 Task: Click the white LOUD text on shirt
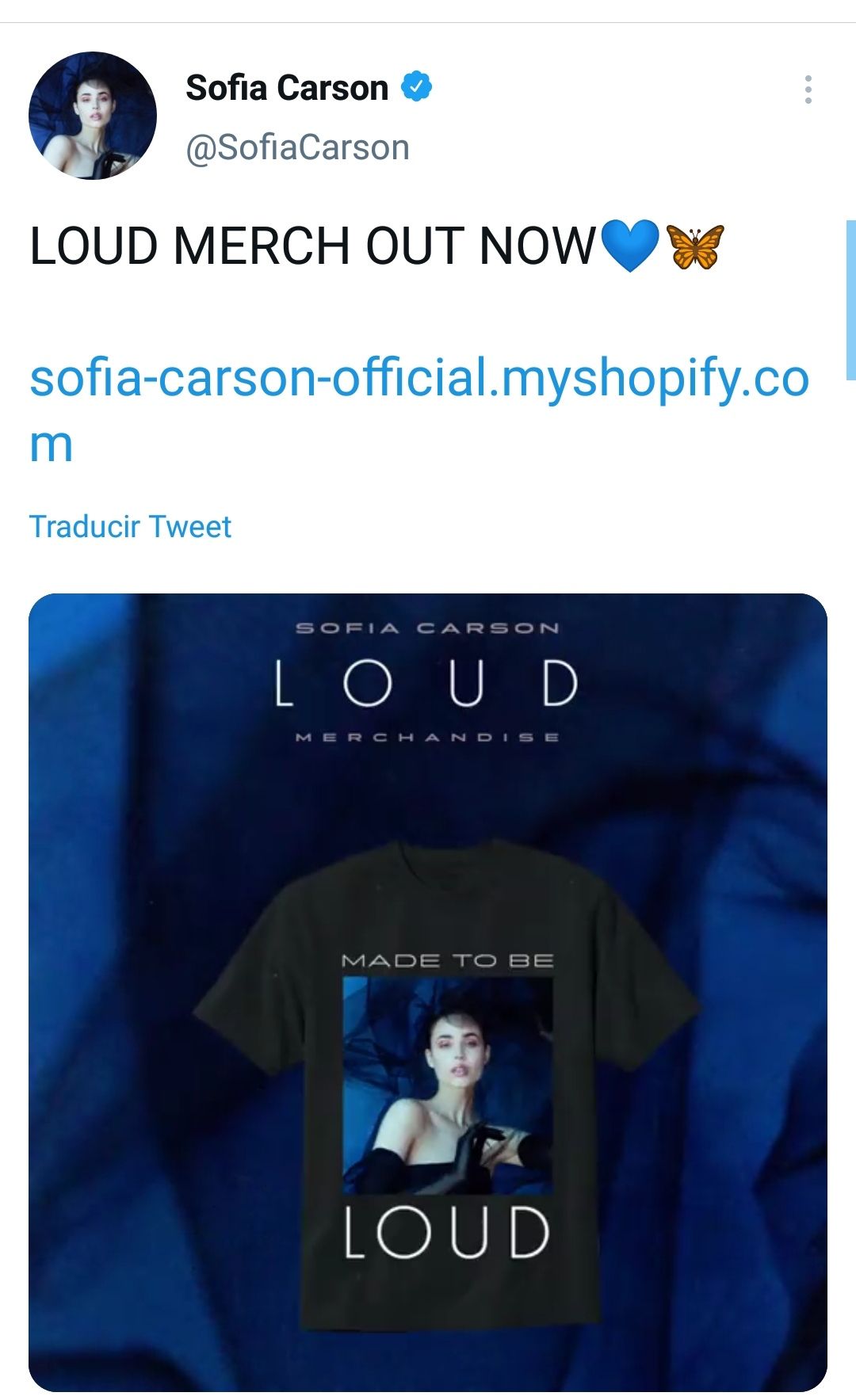446,1232
